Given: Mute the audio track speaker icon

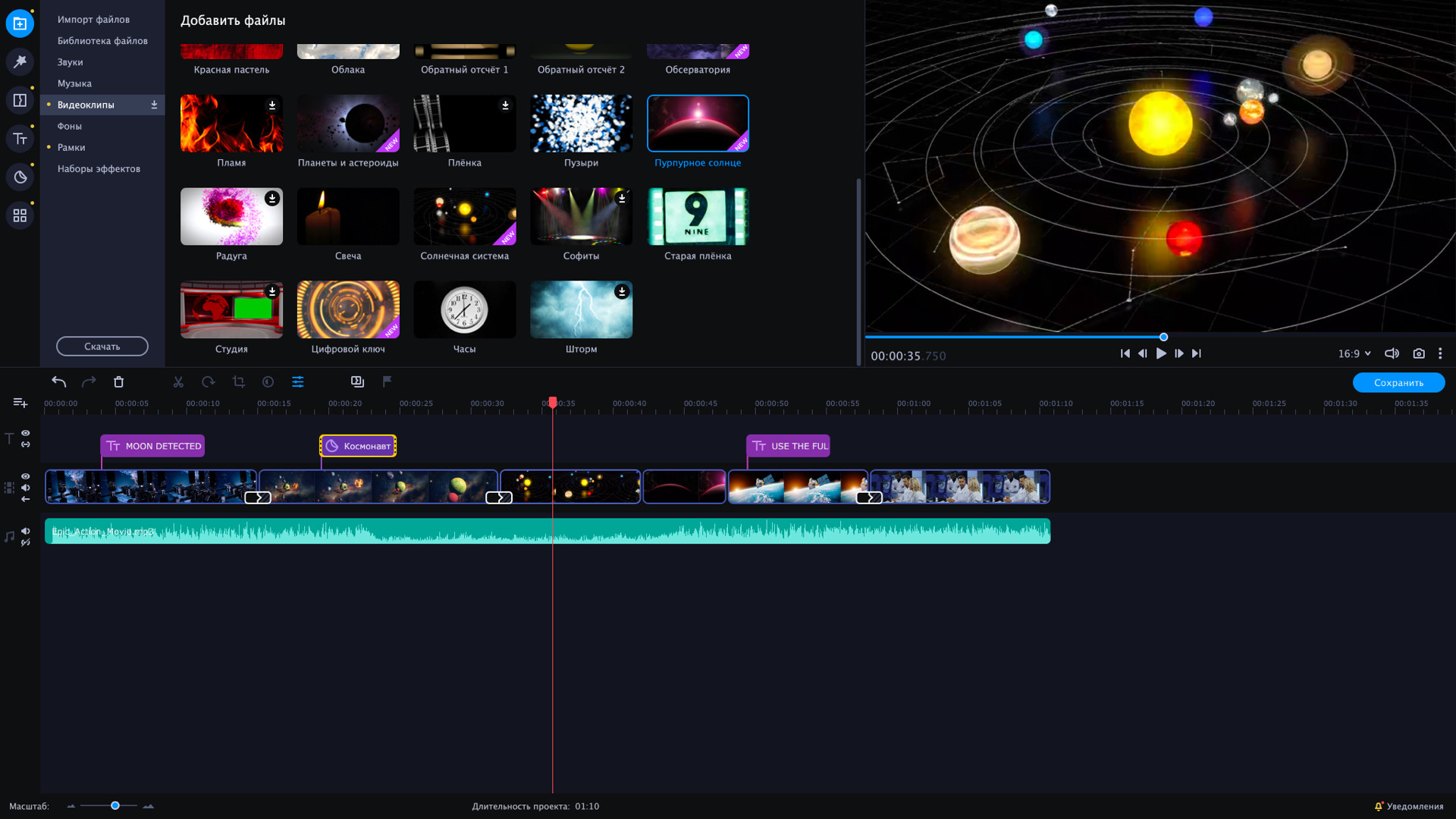Looking at the screenshot, I should click(x=26, y=531).
